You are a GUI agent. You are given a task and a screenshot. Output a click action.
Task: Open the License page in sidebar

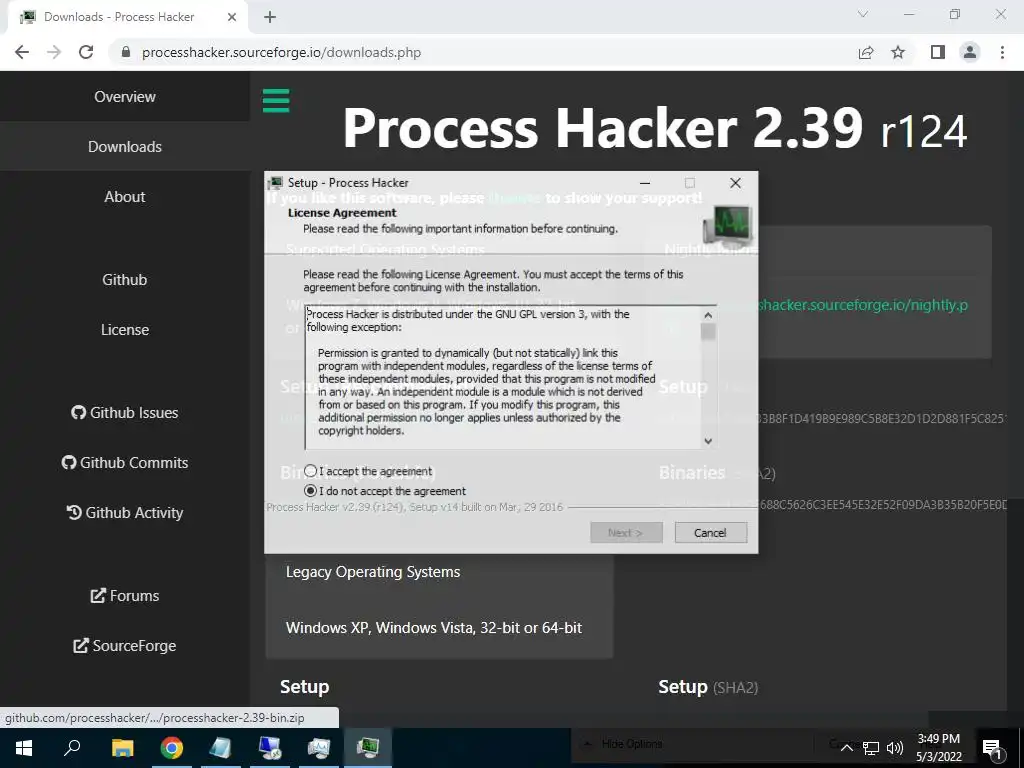tap(125, 330)
